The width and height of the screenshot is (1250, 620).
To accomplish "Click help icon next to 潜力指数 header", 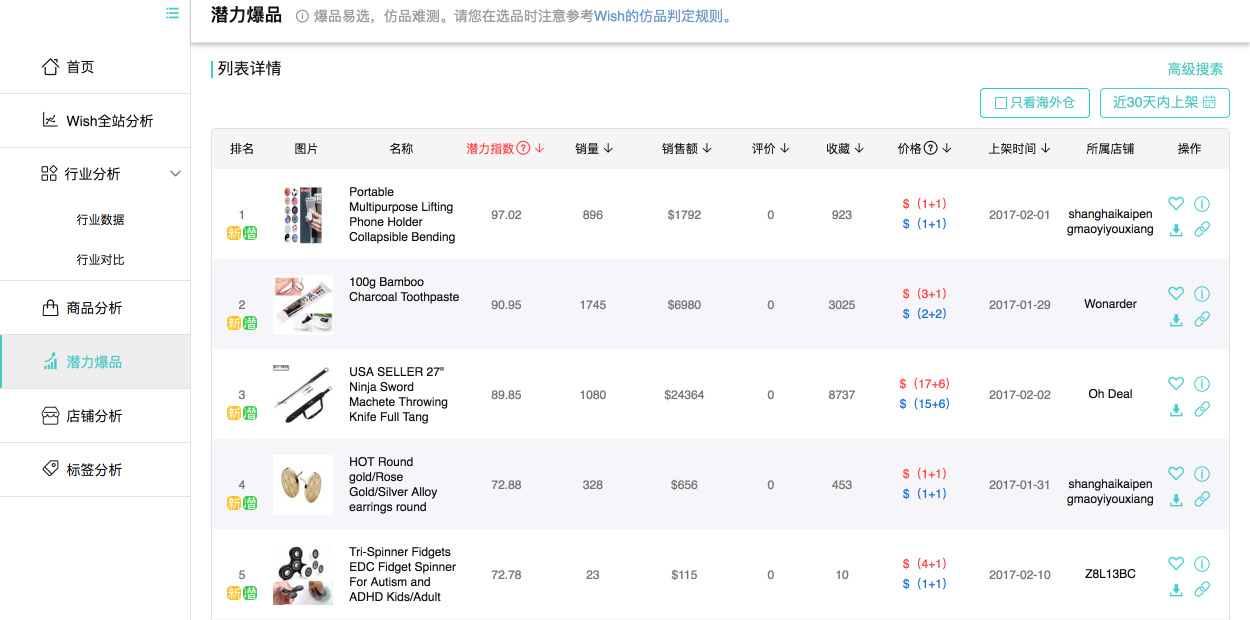I will pos(523,149).
